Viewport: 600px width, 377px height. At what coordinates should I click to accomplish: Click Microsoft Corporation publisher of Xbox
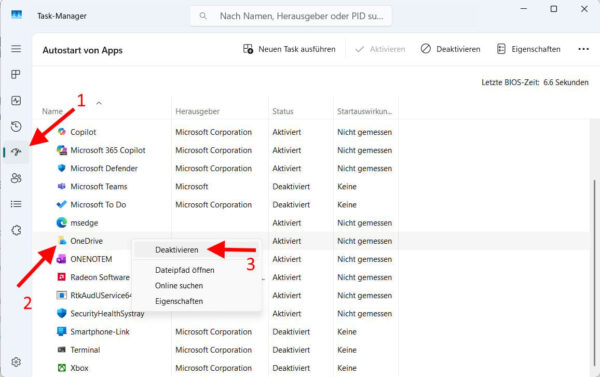coord(214,368)
